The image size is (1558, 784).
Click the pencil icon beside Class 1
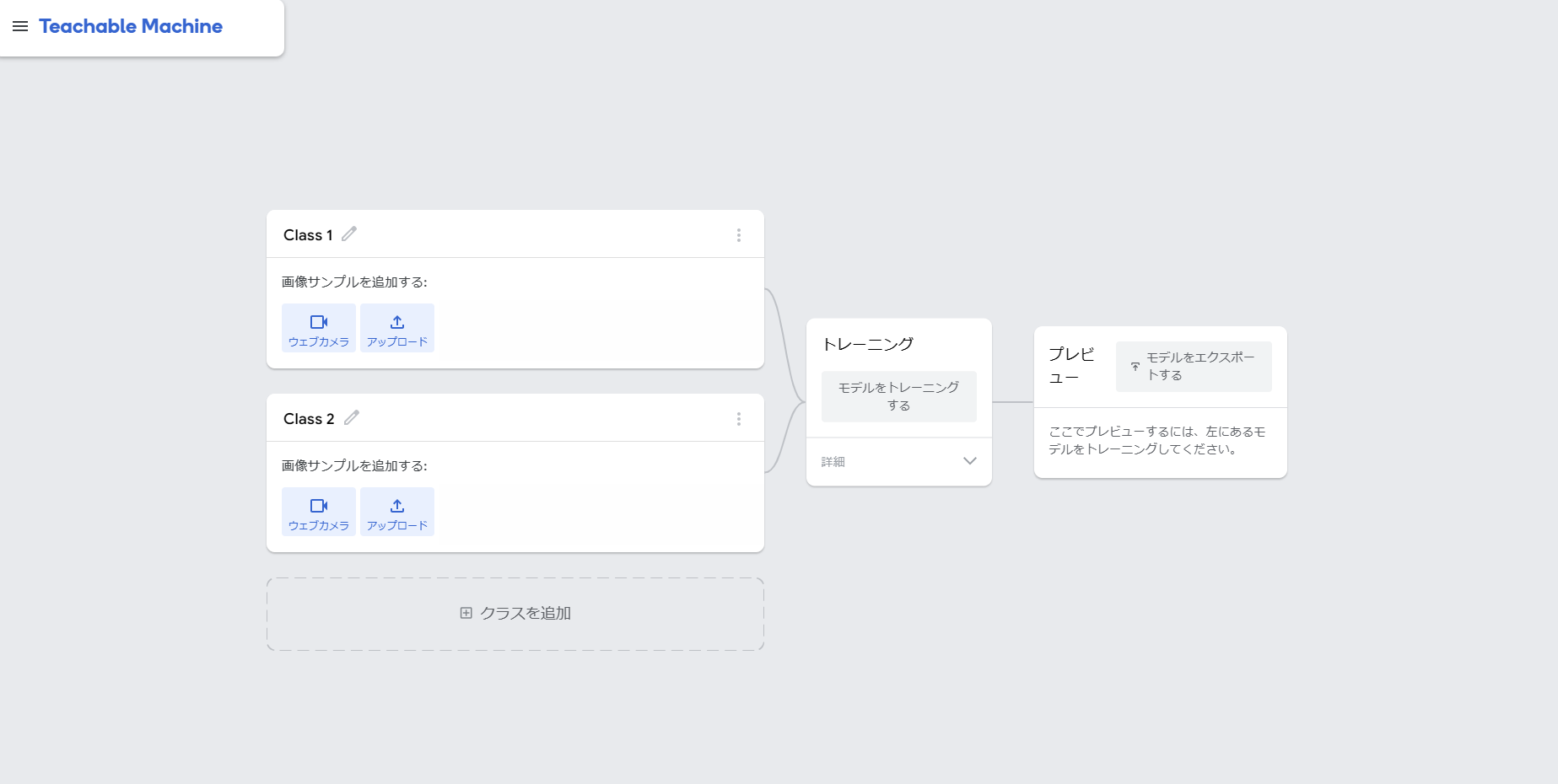(349, 234)
